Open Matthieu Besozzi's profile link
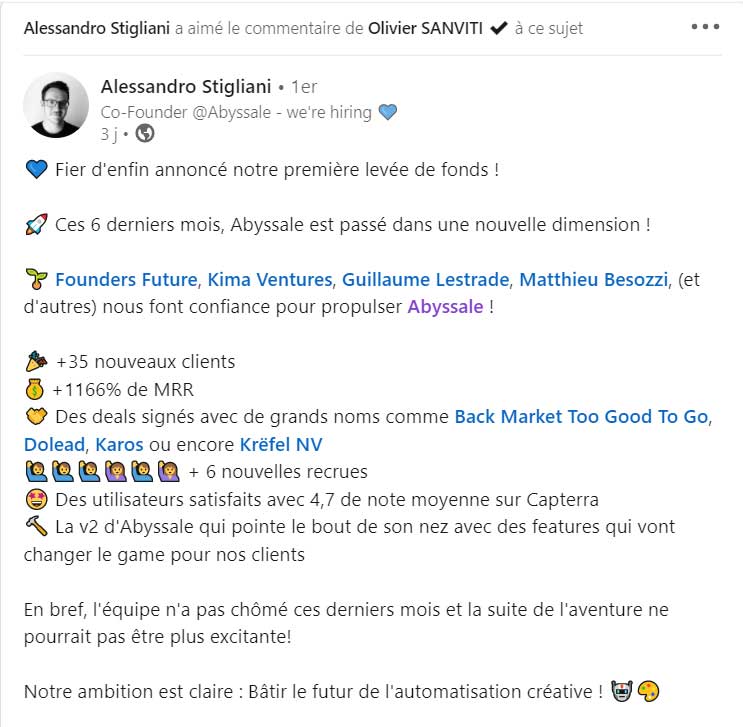This screenshot has height=727, width=743. [x=594, y=280]
